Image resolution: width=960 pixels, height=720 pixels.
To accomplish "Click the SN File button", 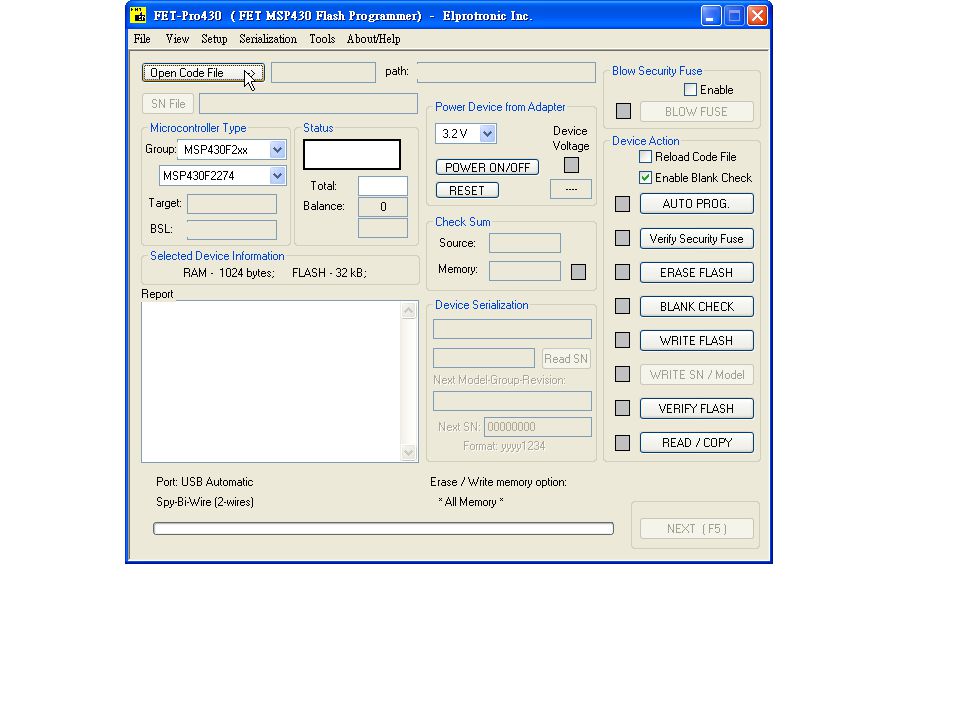I will click(168, 103).
